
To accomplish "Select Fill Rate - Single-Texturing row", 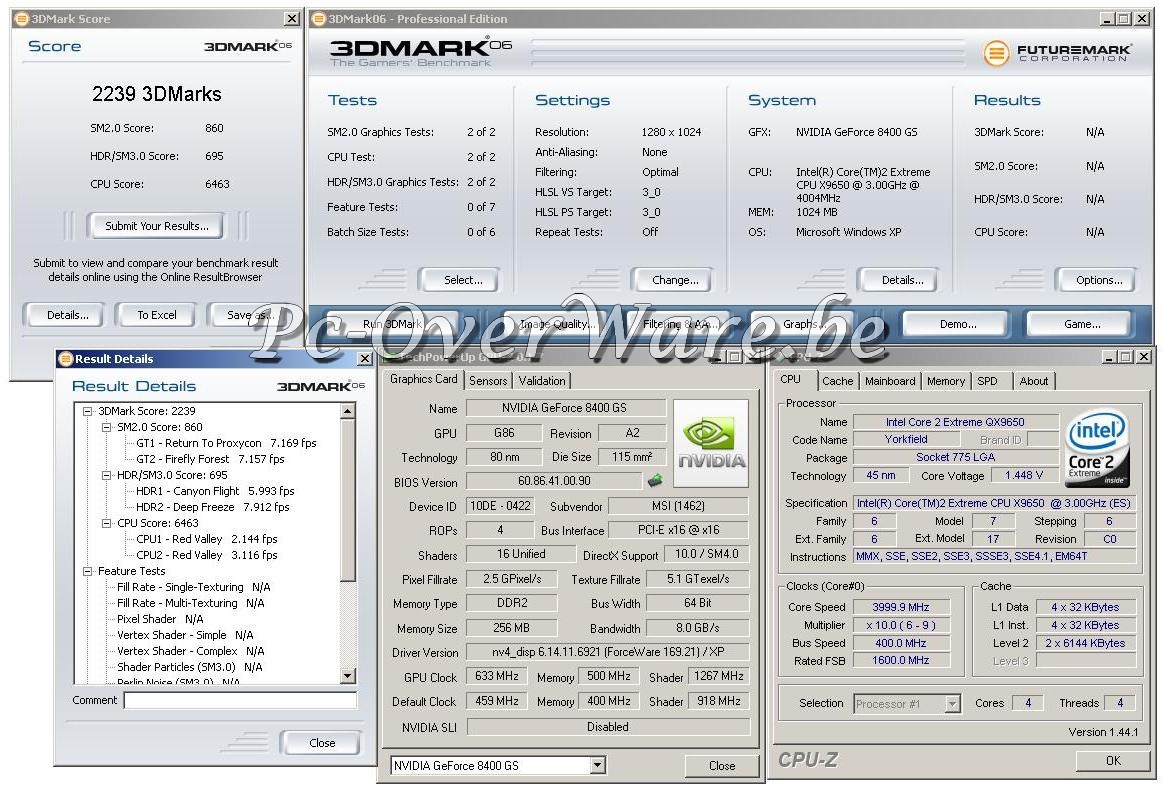I will coord(194,587).
